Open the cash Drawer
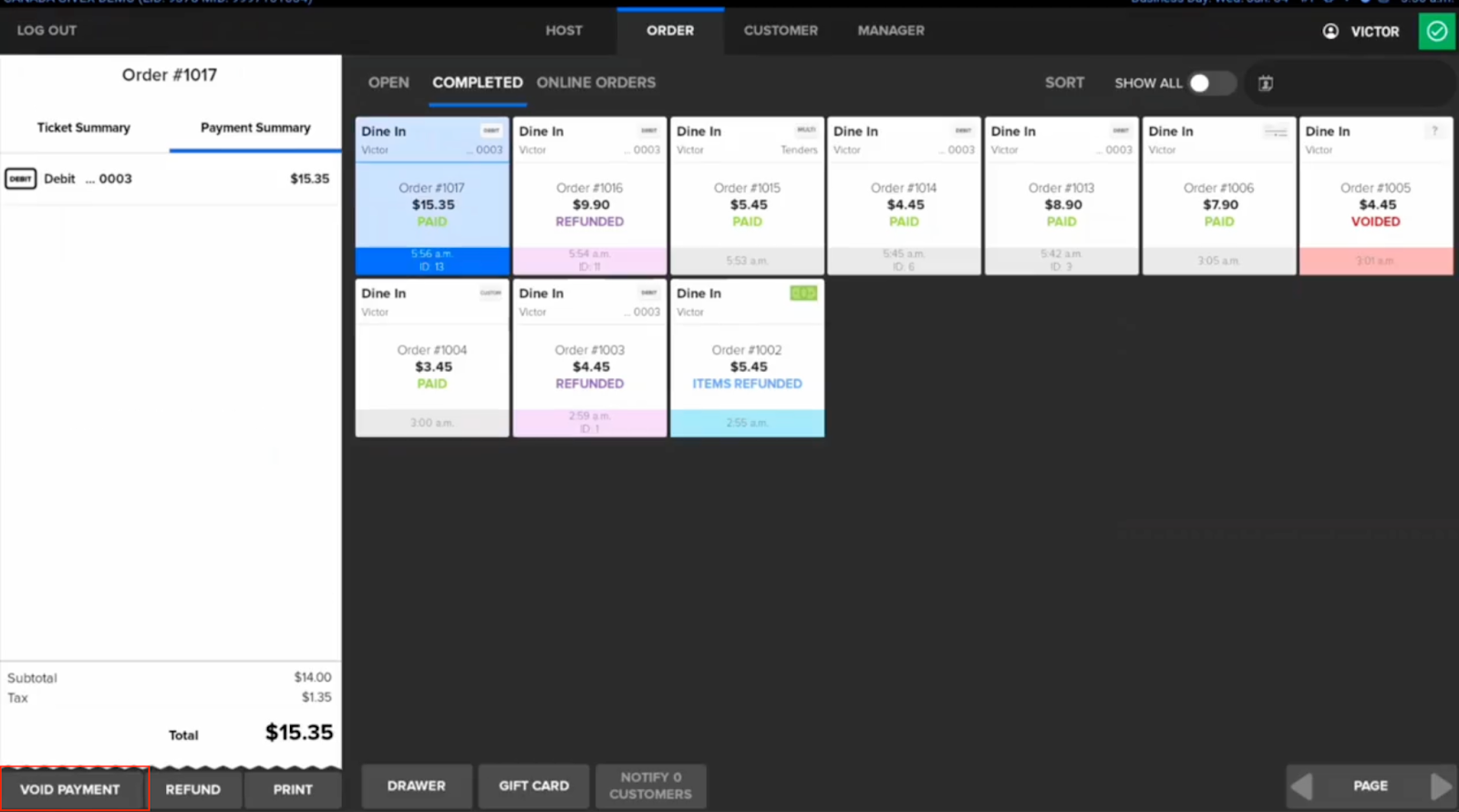 [416, 786]
